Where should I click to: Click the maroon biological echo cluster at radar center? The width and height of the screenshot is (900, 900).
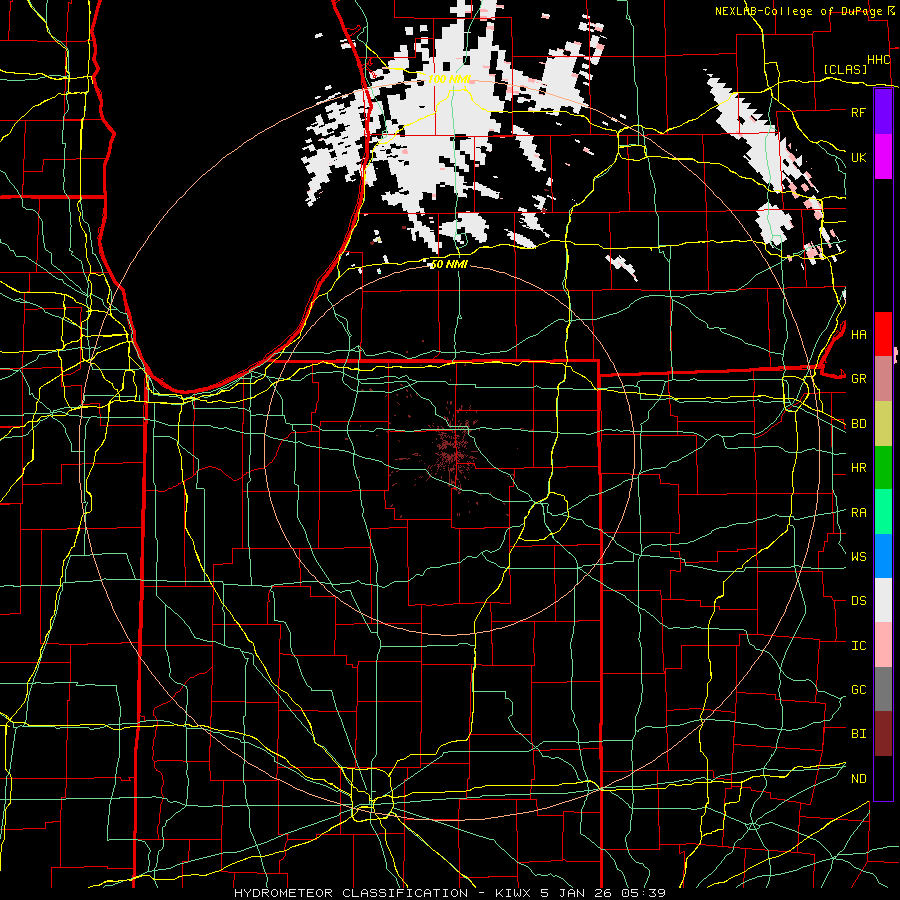[x=452, y=451]
